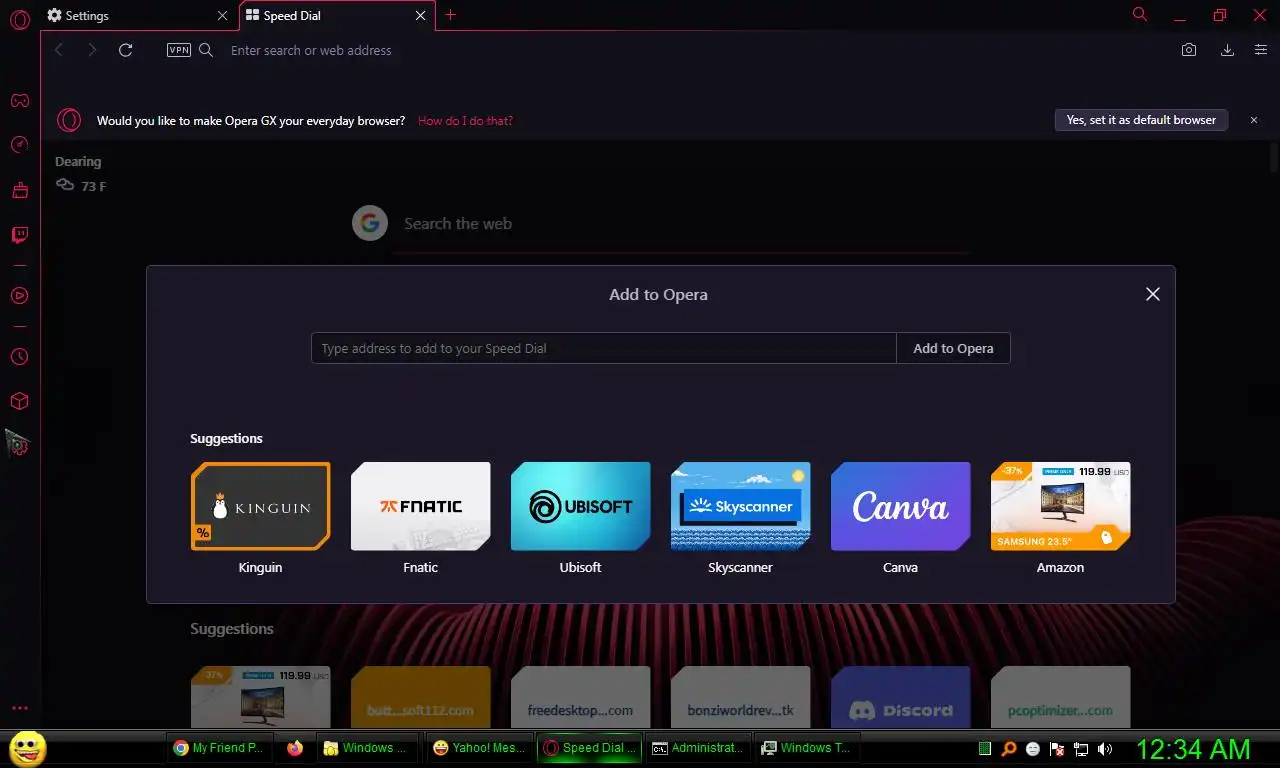Click the Discord tile behind the dialog
This screenshot has height=768, width=1280.
click(x=900, y=697)
